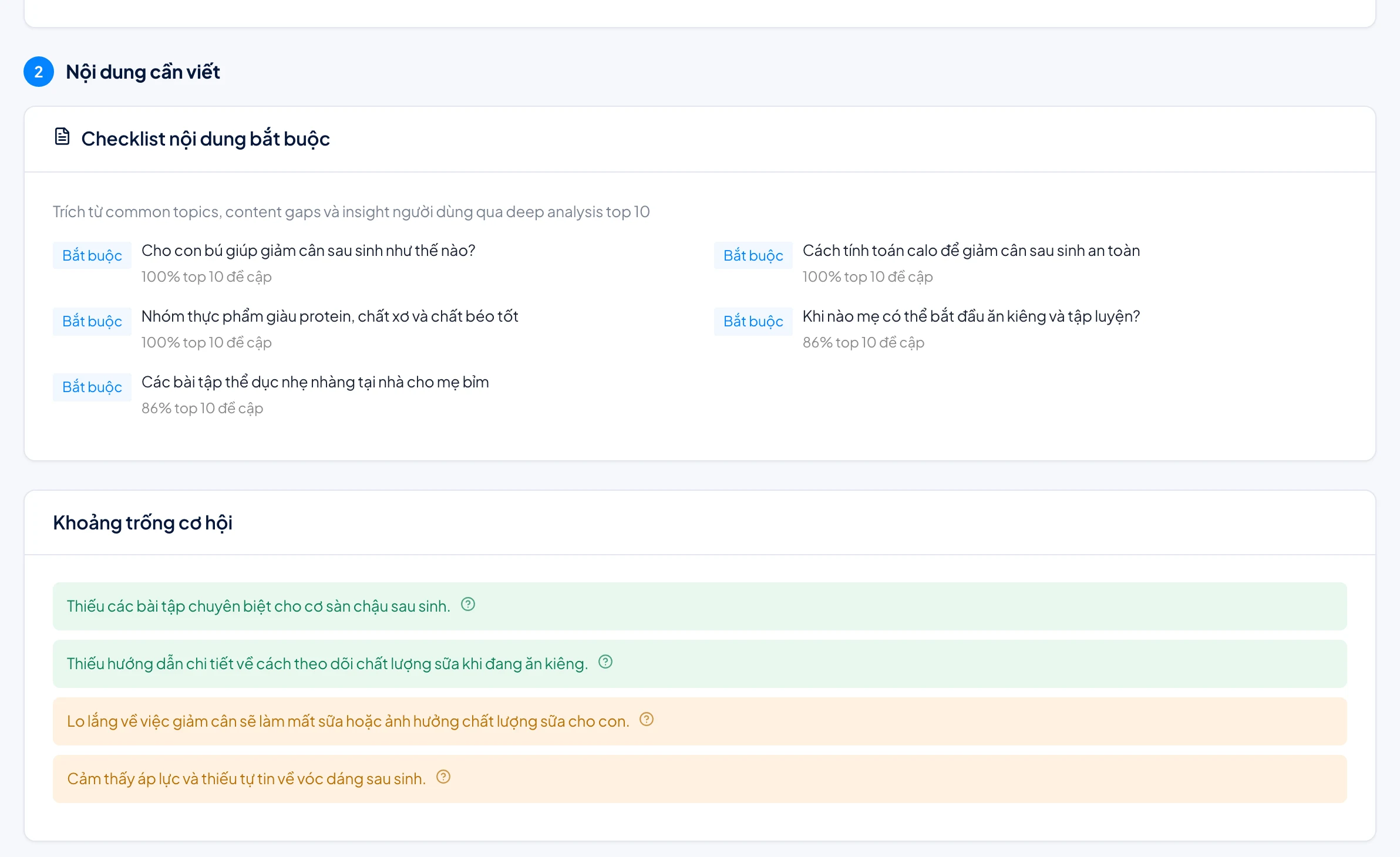Select 'Bắt buộc' tag beside 'Nhóm thực phẩm giàu protein'
The image size is (1400, 857).
(92, 321)
